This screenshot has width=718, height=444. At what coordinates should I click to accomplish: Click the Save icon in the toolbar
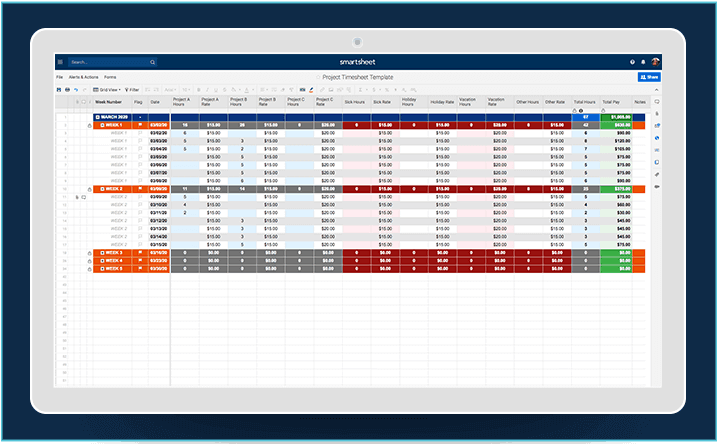(58, 89)
